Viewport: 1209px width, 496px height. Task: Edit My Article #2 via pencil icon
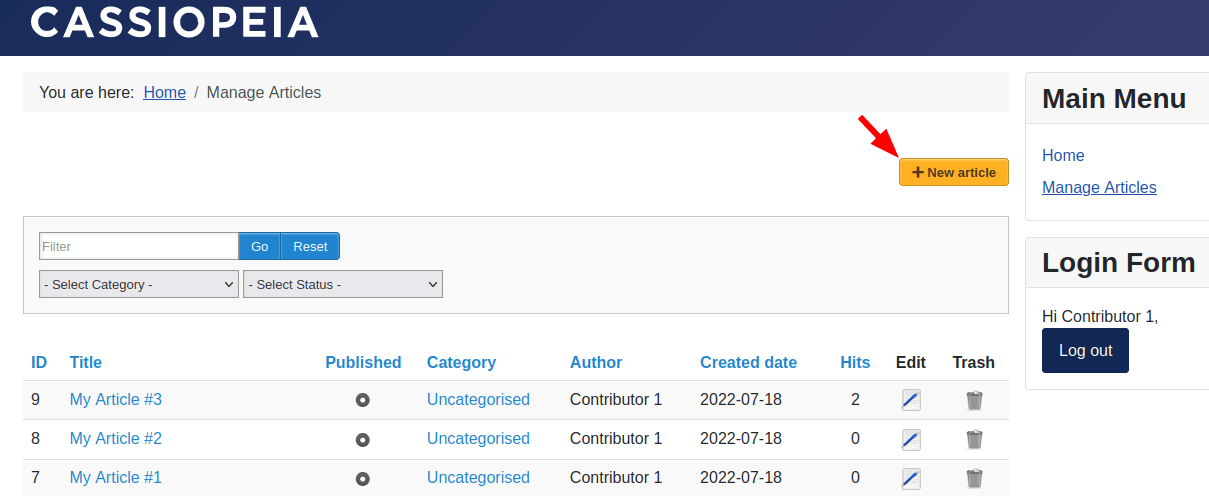911,439
